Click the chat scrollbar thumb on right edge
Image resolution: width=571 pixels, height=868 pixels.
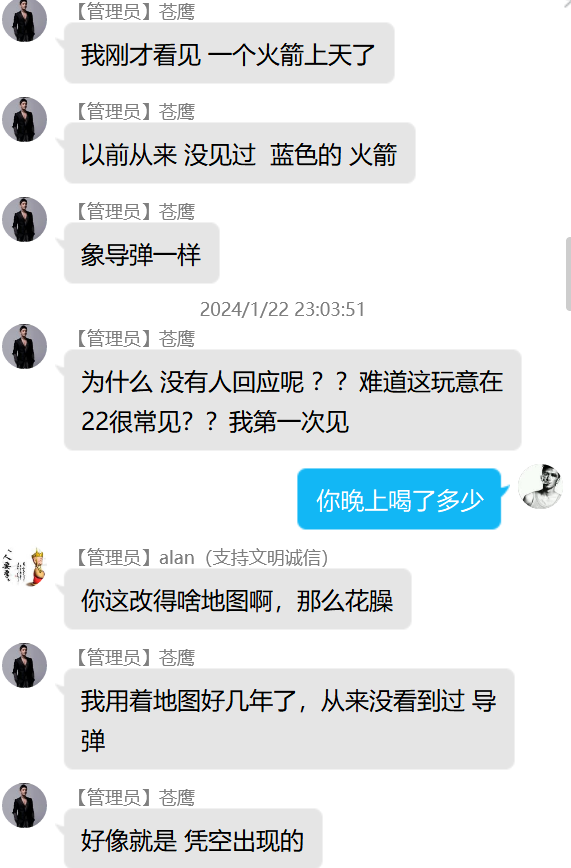(x=568, y=273)
